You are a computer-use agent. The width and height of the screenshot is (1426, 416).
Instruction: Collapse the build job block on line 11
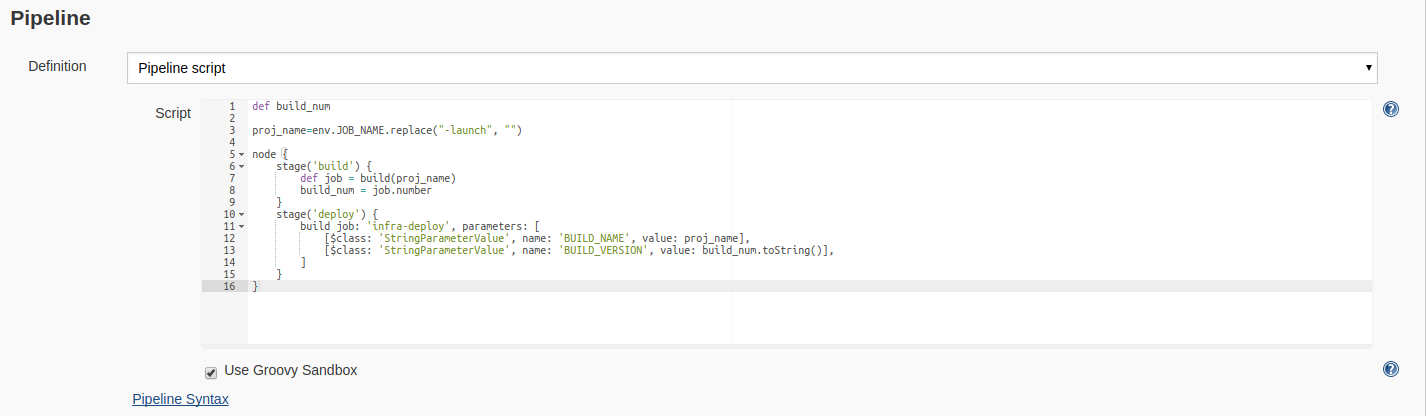(x=242, y=227)
